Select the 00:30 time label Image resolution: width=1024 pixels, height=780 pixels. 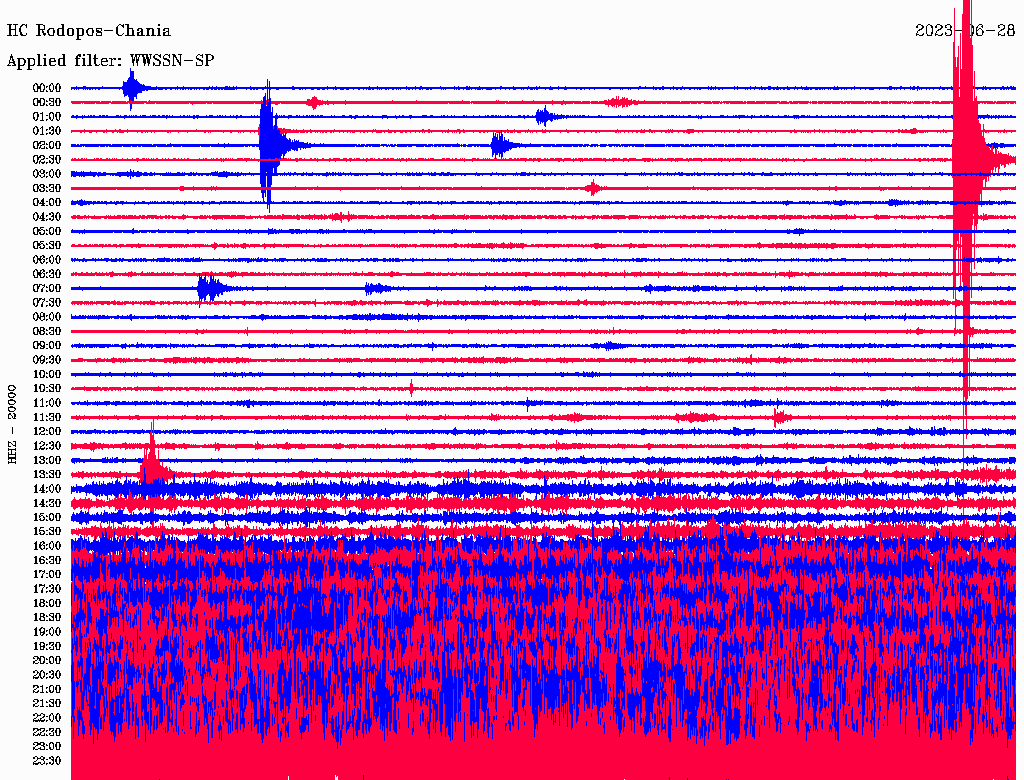pos(47,103)
